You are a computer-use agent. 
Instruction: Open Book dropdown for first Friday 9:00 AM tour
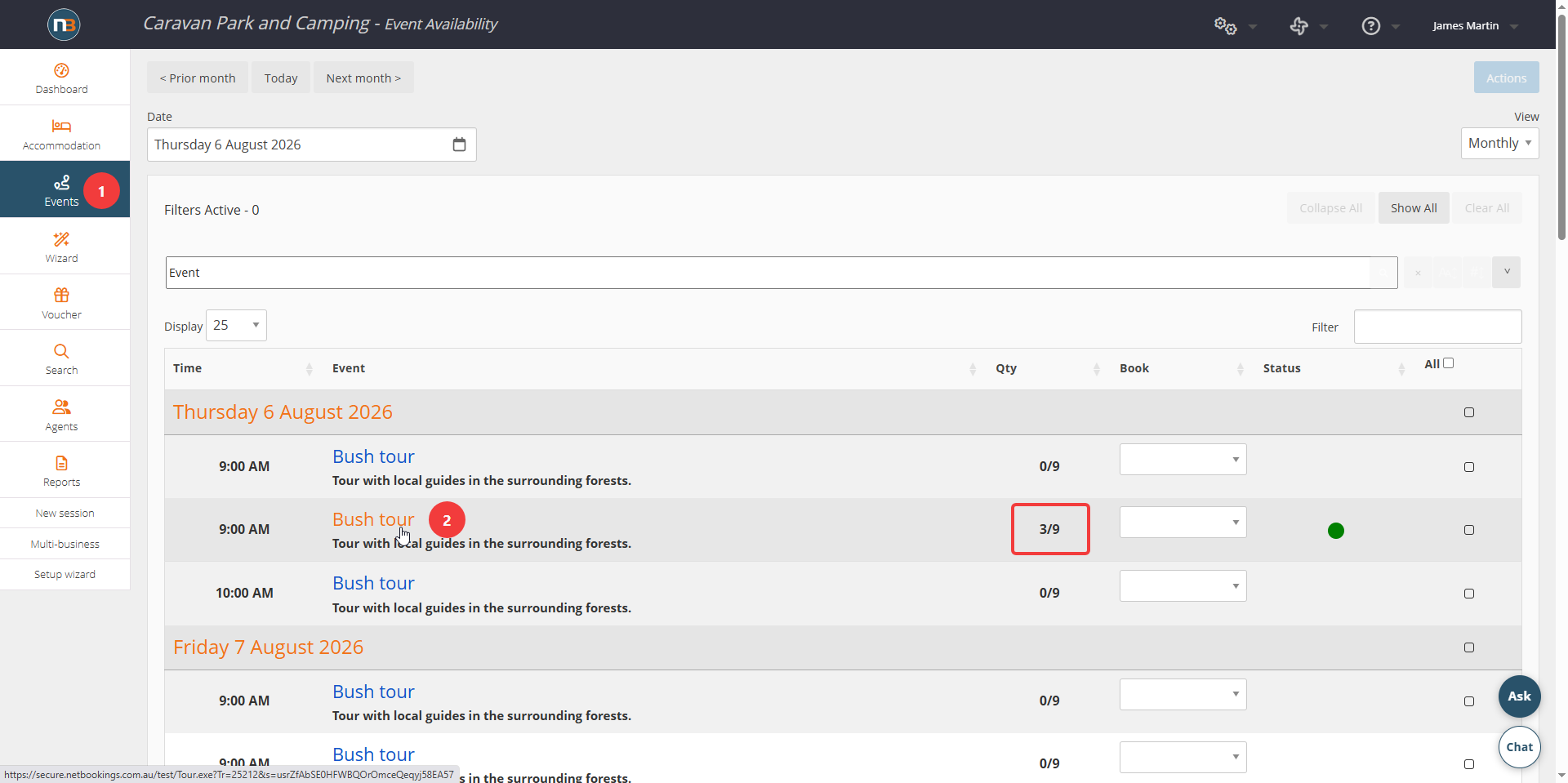pos(1183,694)
